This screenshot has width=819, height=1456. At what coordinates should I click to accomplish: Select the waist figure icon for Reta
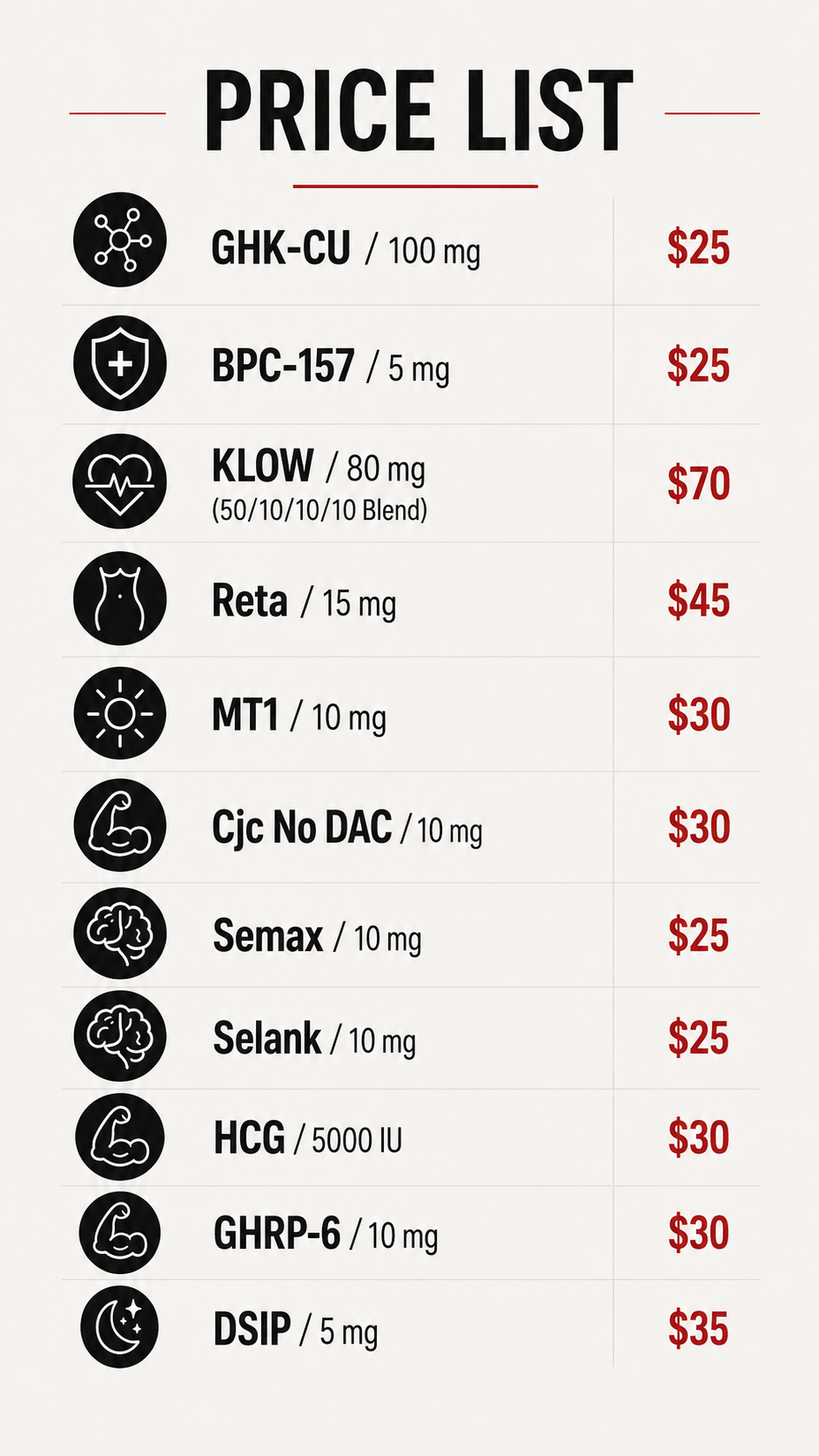[120, 598]
